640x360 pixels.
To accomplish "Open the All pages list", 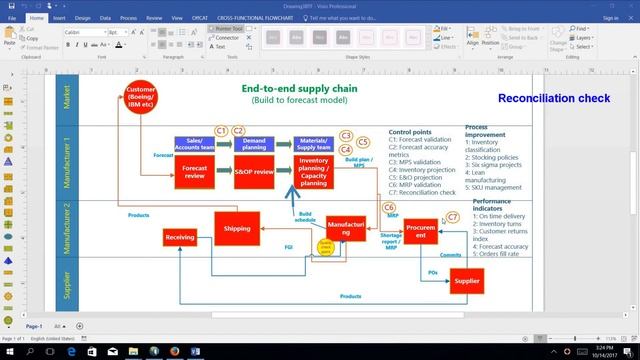I will 60,326.
